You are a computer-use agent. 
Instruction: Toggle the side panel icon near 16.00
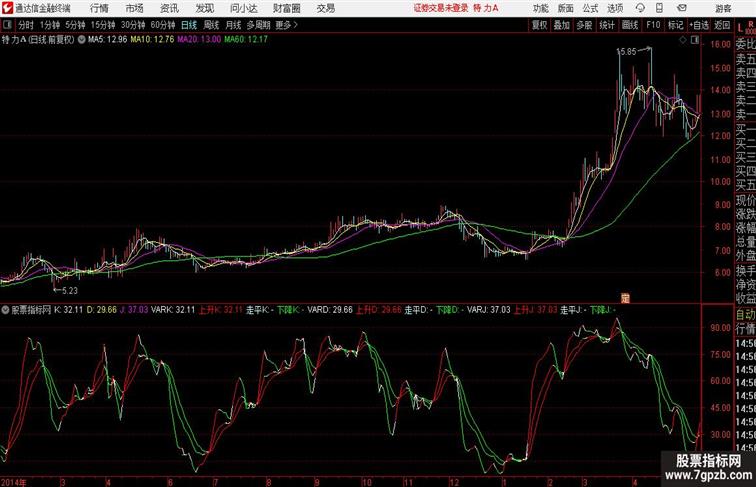pos(695,41)
